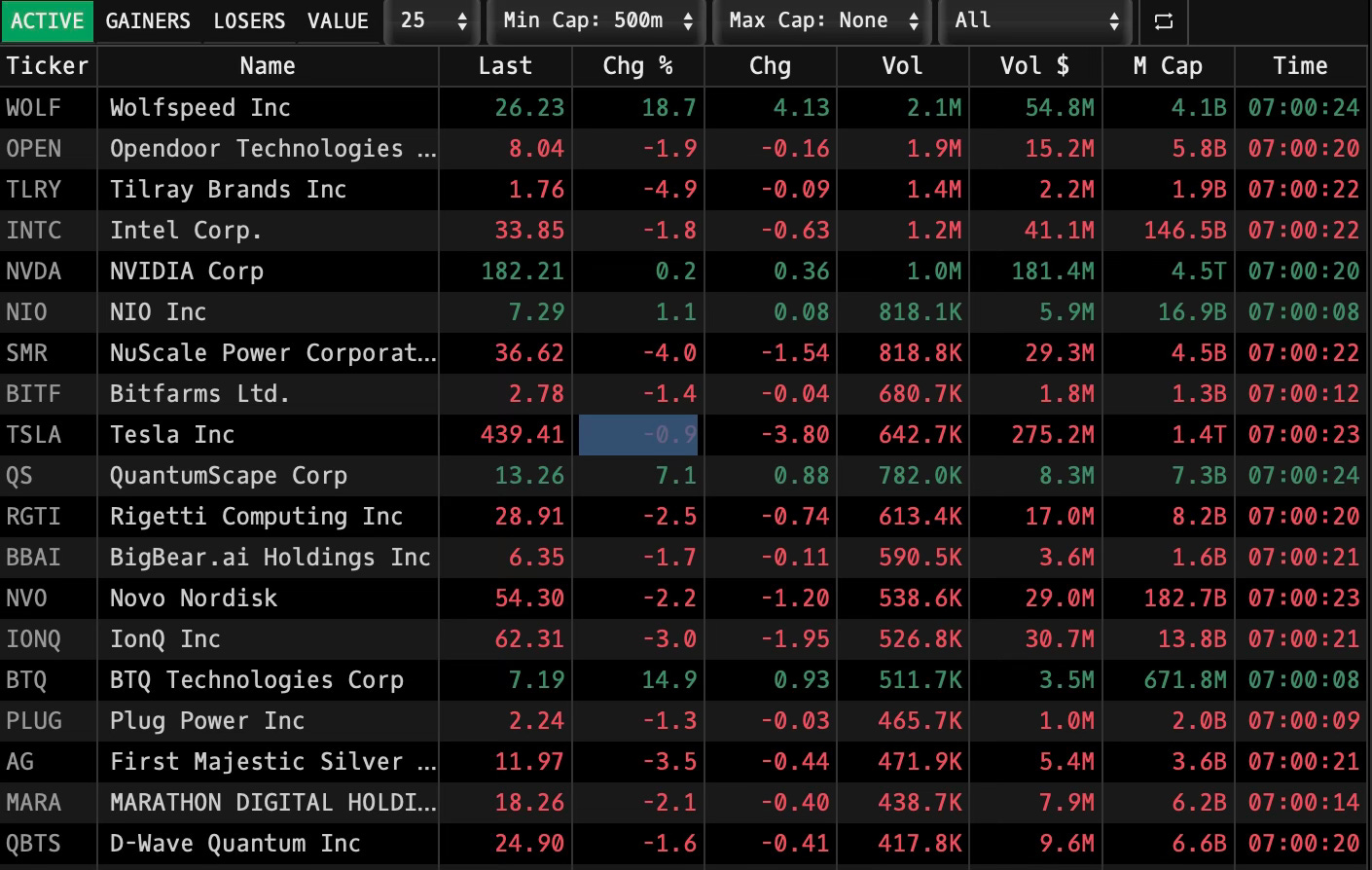The image size is (1372, 870).
Task: Click the Rigetti Computing Inc name
Action: pos(256,517)
